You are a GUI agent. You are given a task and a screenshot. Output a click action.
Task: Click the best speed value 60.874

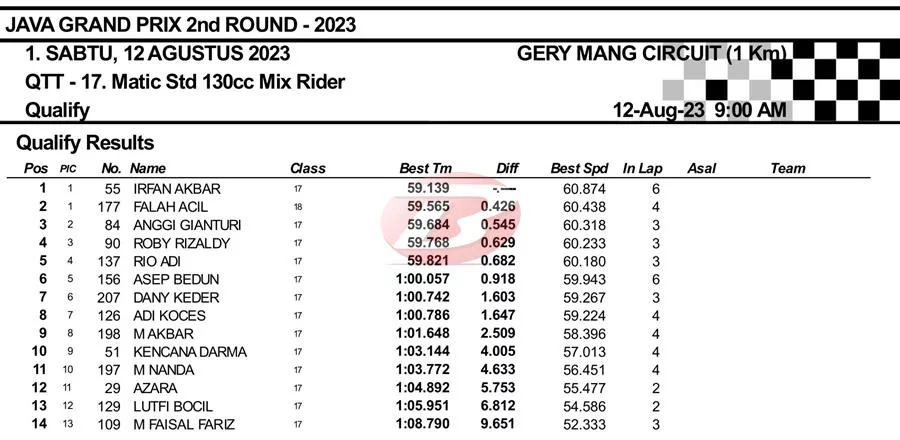[x=585, y=188]
